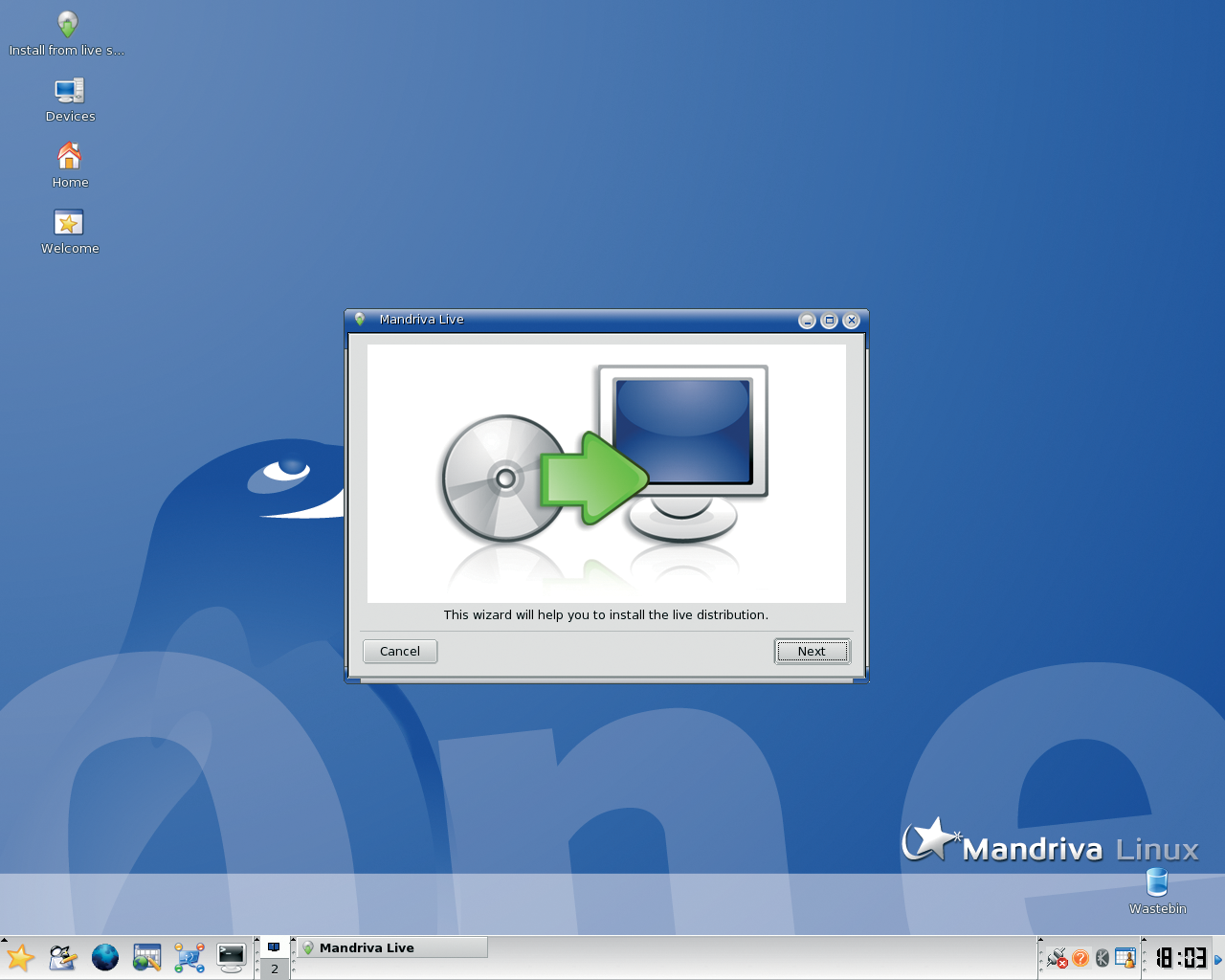Close the Mandriva Live window
Image resolution: width=1225 pixels, height=980 pixels.
click(x=851, y=321)
